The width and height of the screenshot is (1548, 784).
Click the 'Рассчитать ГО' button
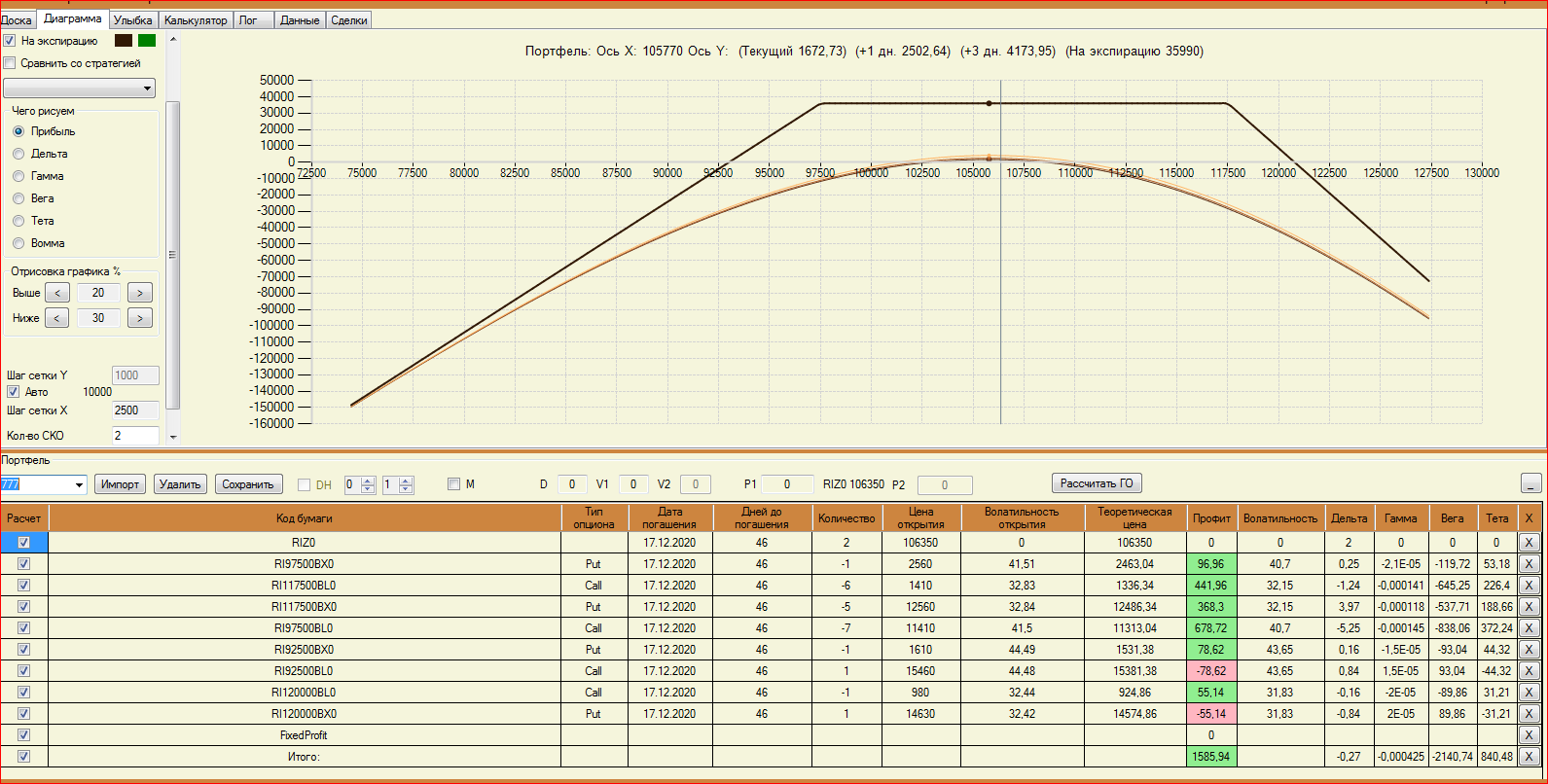coord(1097,483)
